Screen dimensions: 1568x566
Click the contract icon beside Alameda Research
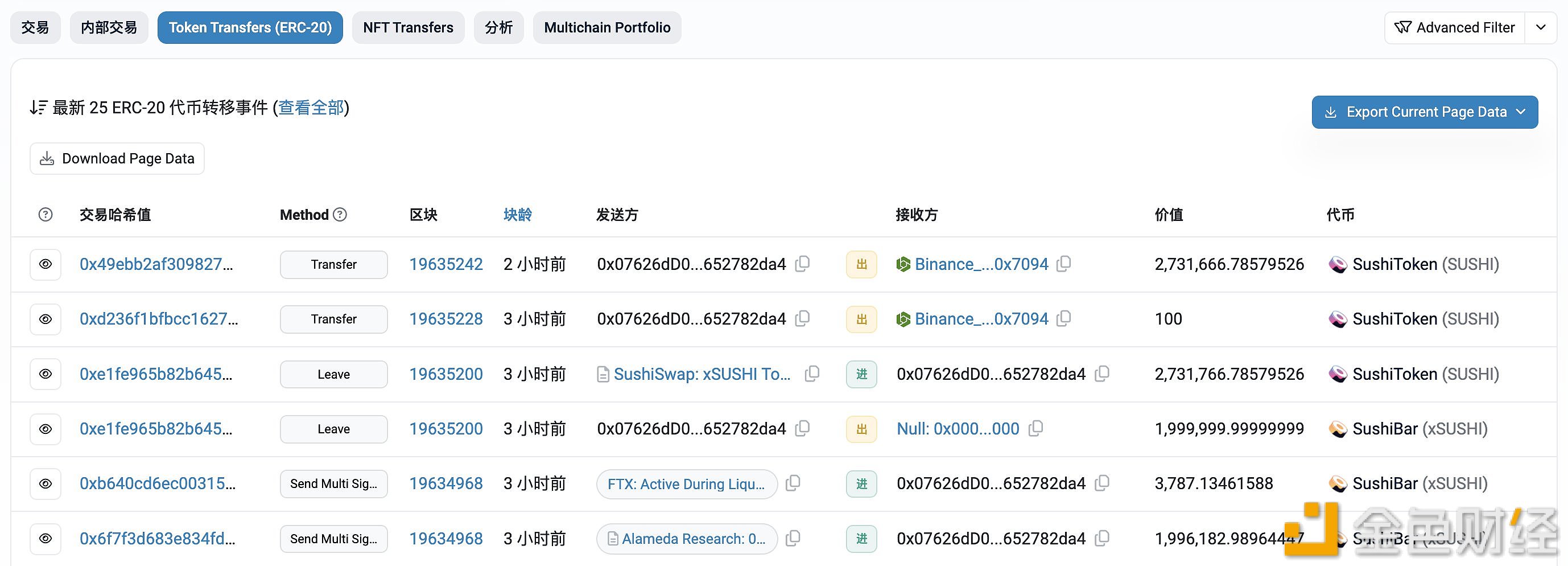tap(613, 539)
